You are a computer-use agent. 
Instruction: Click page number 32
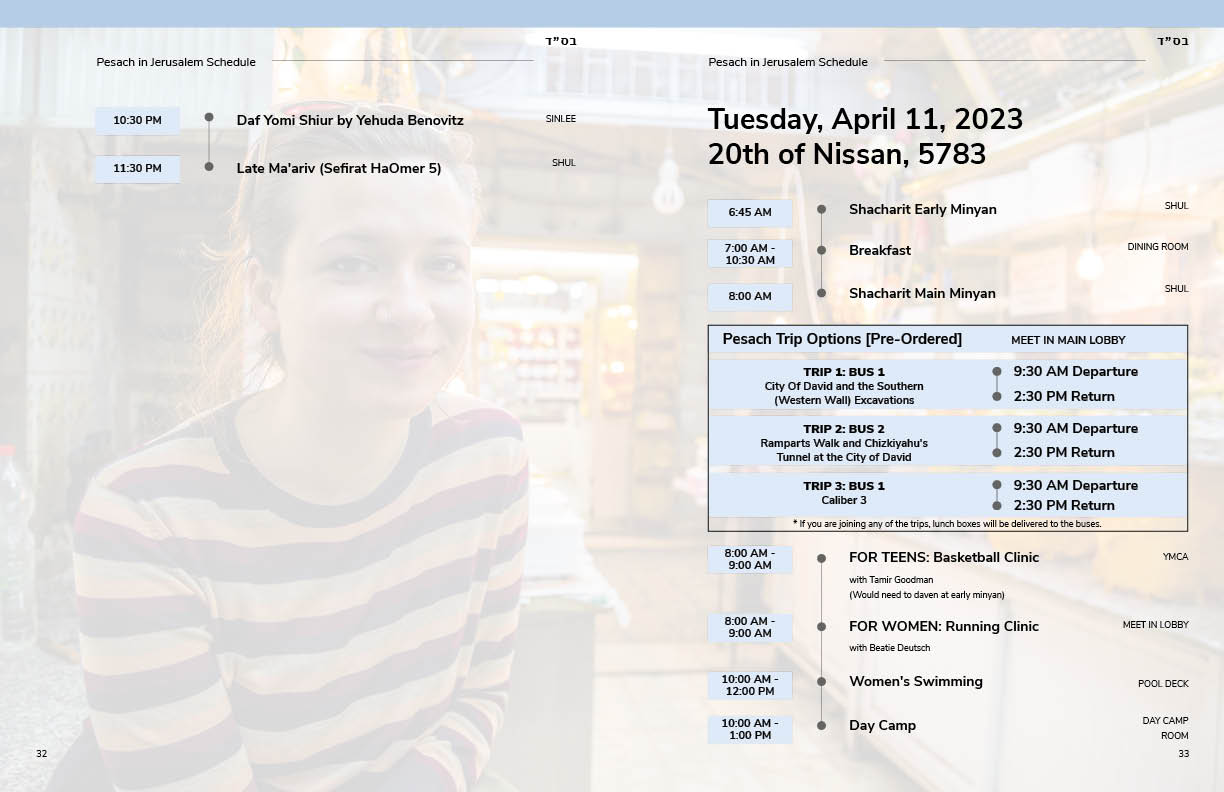click(41, 754)
